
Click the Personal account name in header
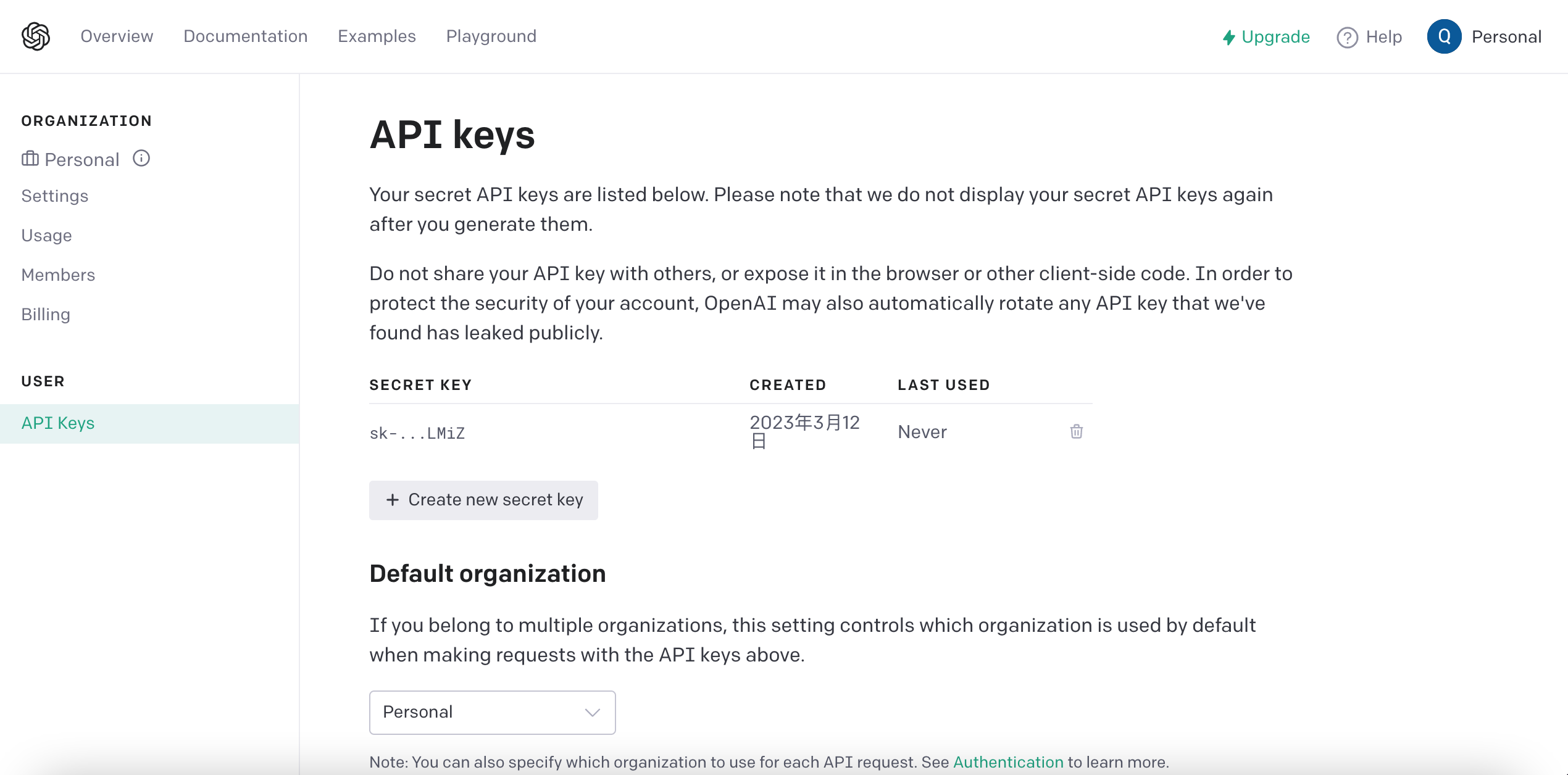click(x=1506, y=37)
